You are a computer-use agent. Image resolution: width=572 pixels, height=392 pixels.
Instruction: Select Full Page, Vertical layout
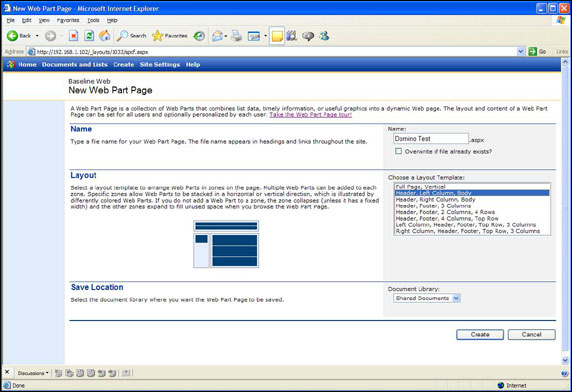click(x=472, y=187)
